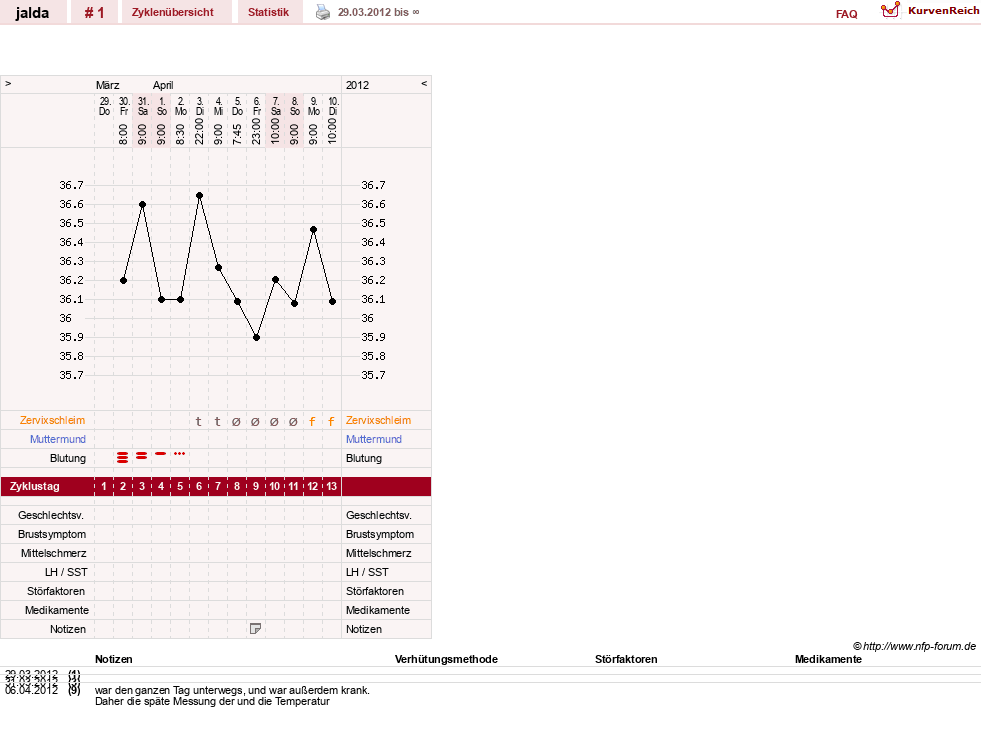Open the FAQ link
Image resolution: width=981 pixels, height=752 pixels.
846,14
